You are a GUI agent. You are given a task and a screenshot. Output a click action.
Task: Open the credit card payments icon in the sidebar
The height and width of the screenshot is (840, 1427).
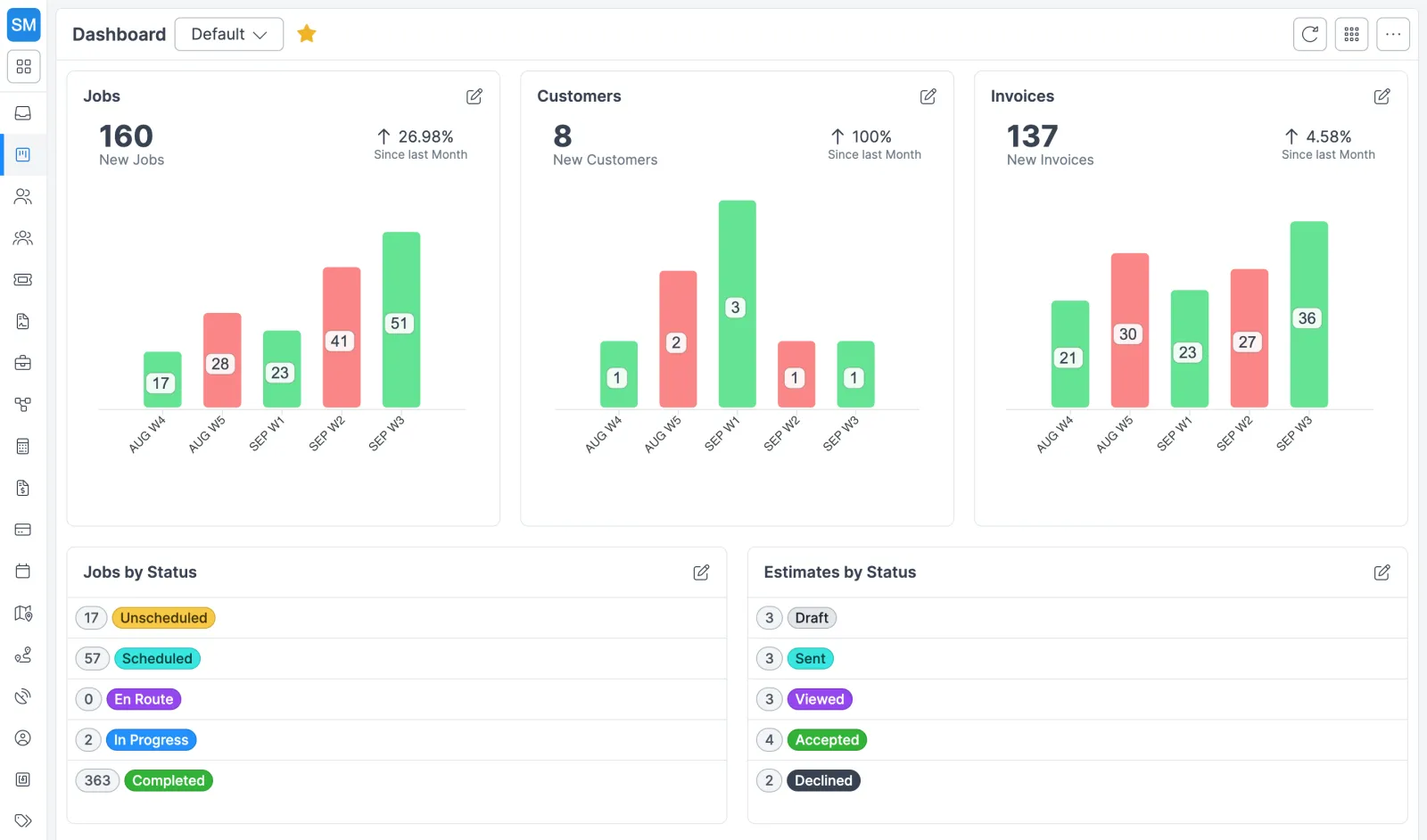click(x=23, y=530)
